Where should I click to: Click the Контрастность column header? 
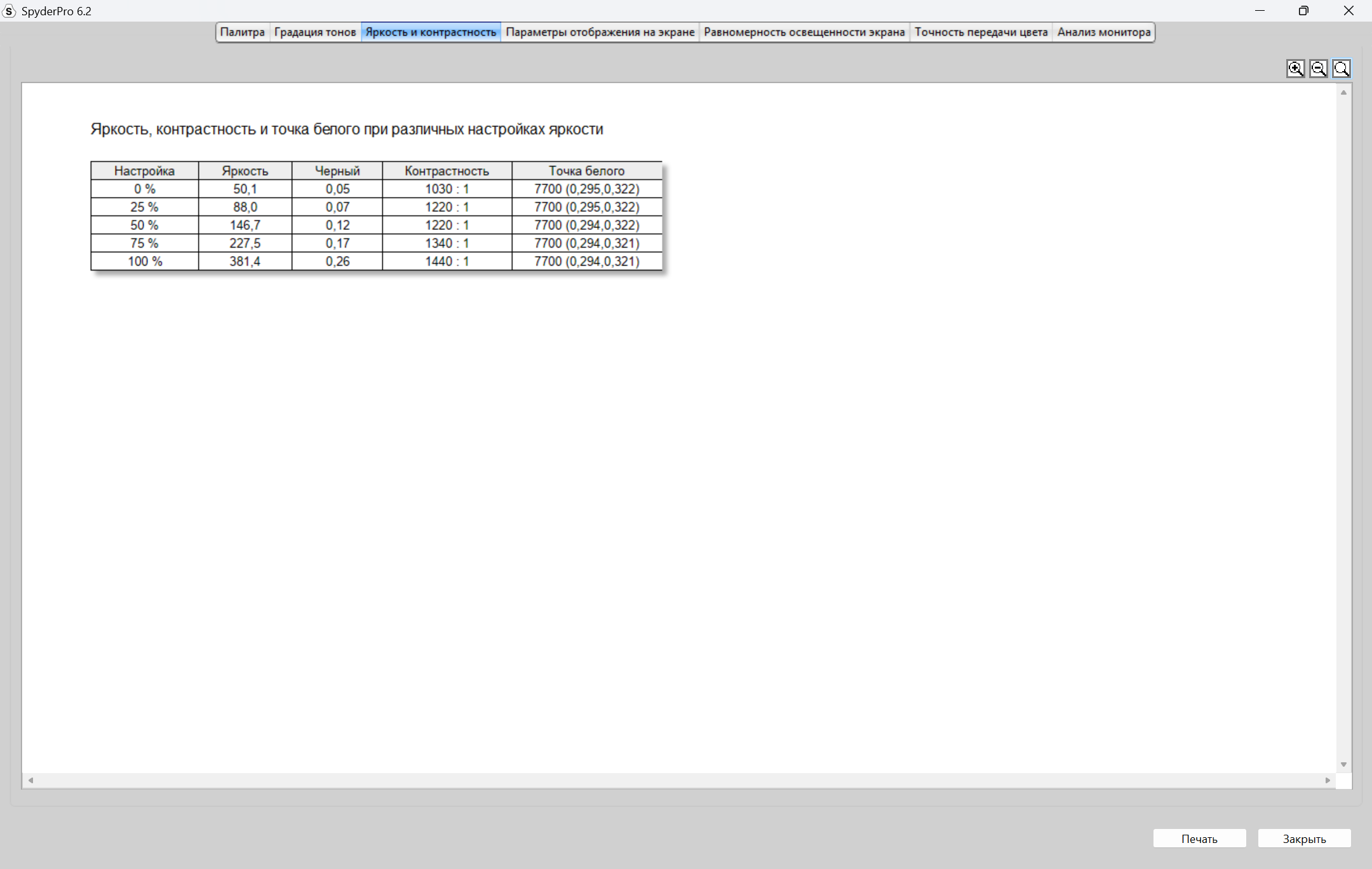447,171
